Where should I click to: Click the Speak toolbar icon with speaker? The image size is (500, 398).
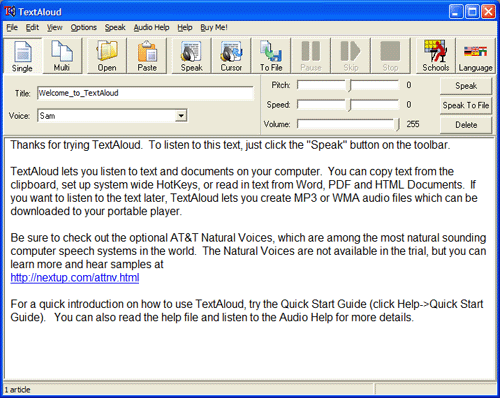pyautogui.click(x=191, y=56)
